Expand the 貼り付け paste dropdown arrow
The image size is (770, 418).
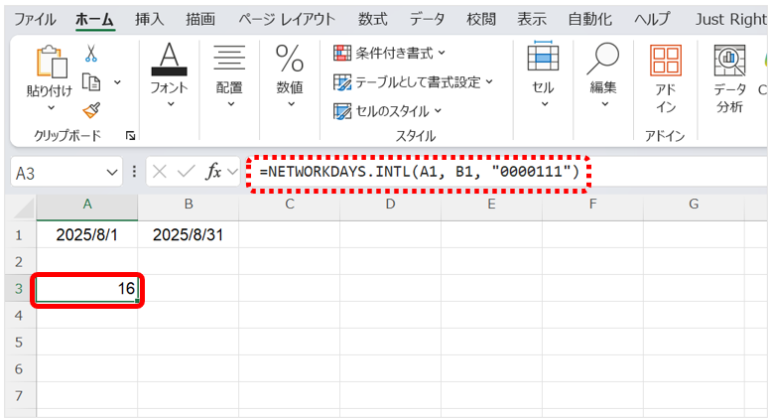pos(51,108)
